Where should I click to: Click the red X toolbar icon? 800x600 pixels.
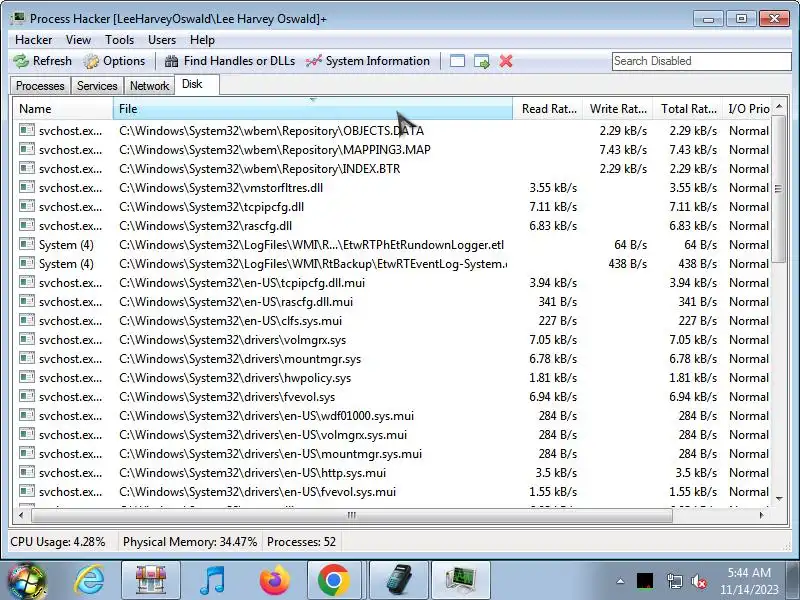tap(506, 61)
